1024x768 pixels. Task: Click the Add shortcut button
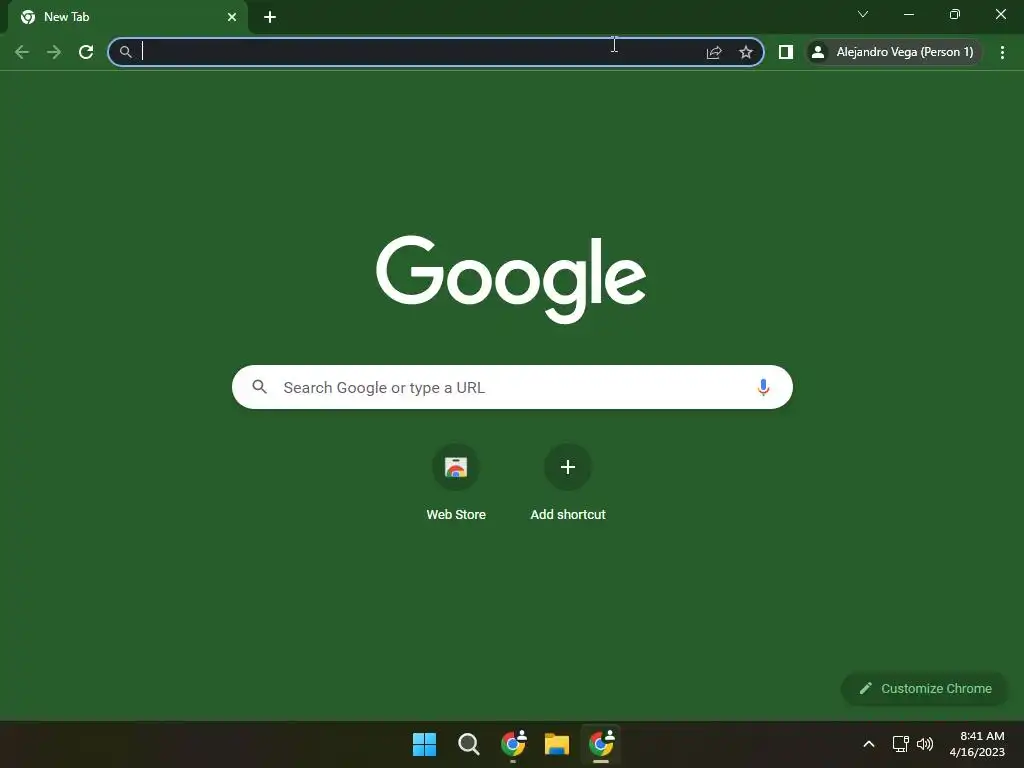568,483
